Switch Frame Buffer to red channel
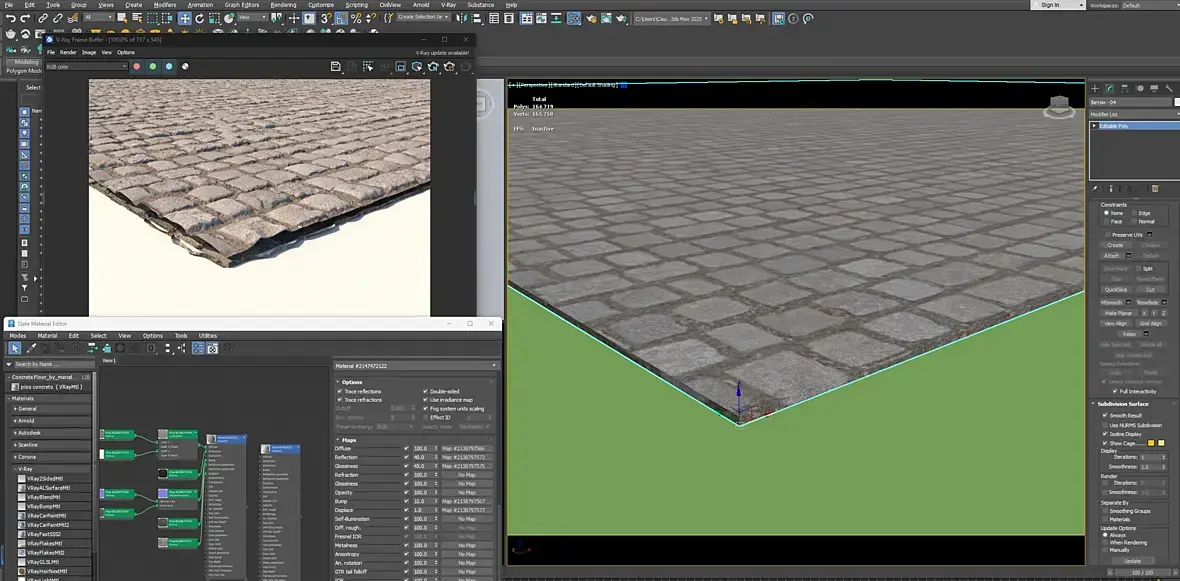 pyautogui.click(x=136, y=67)
